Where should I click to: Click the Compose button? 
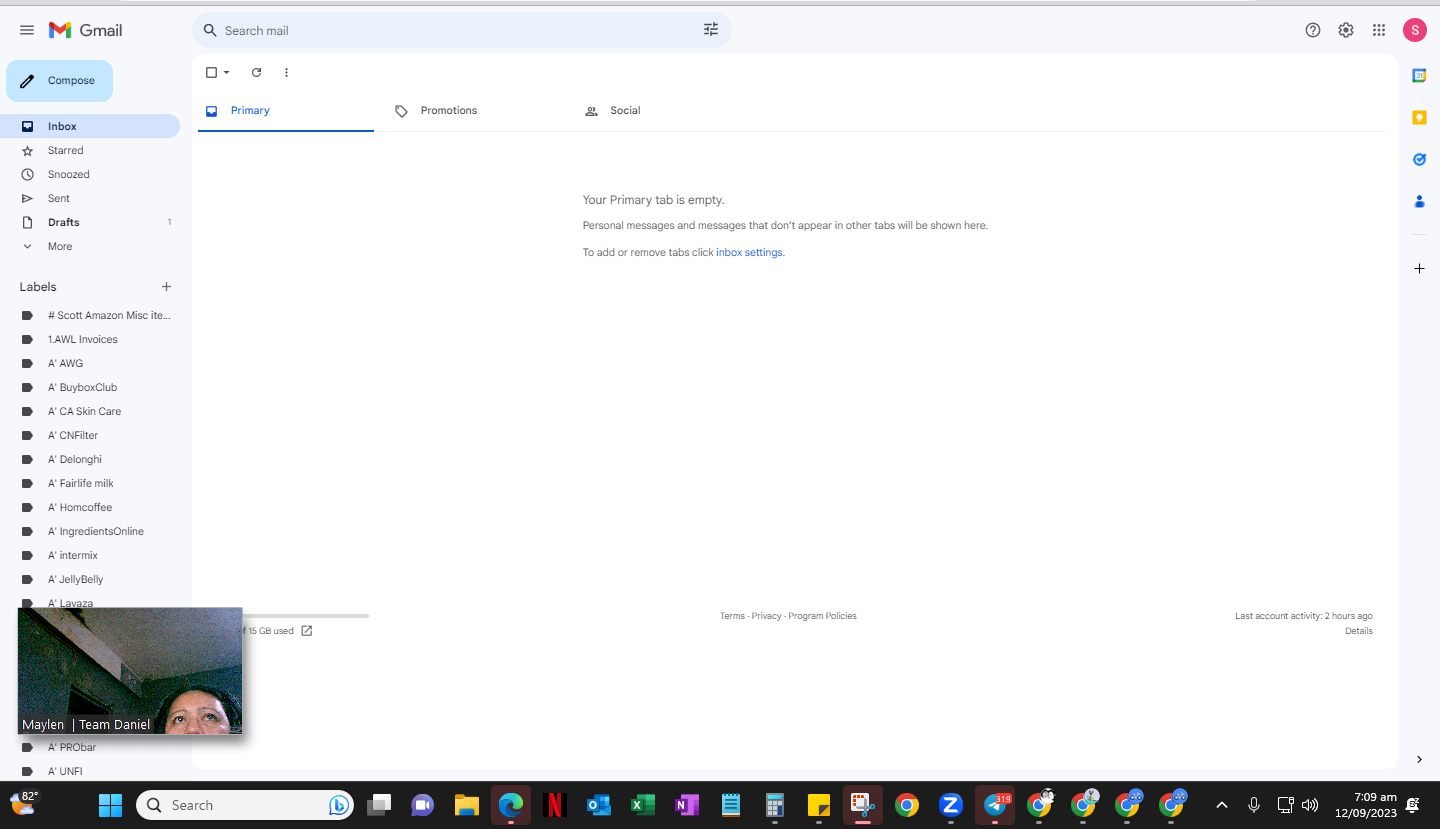(x=59, y=81)
